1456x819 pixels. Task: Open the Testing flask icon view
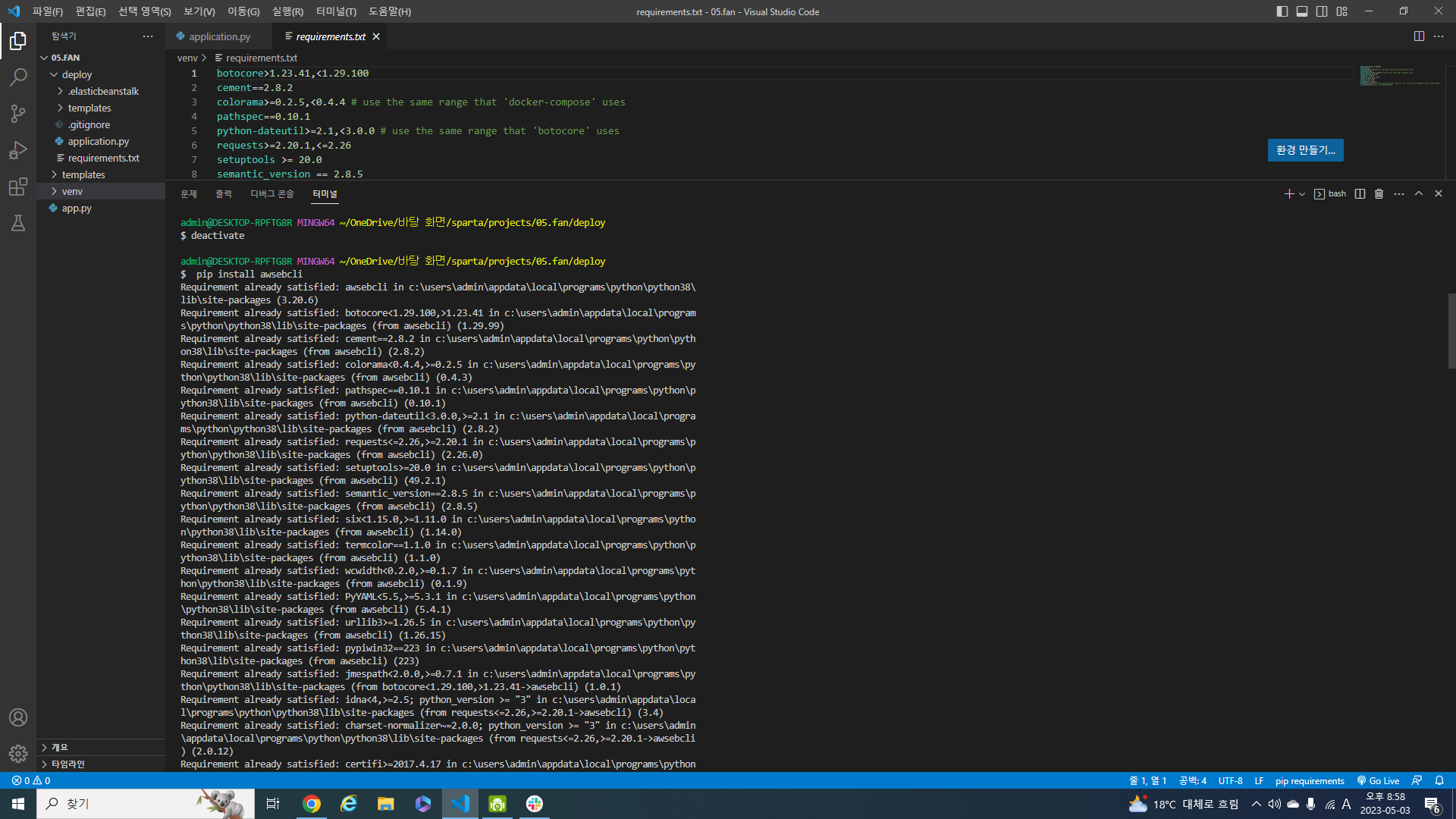coord(18,223)
